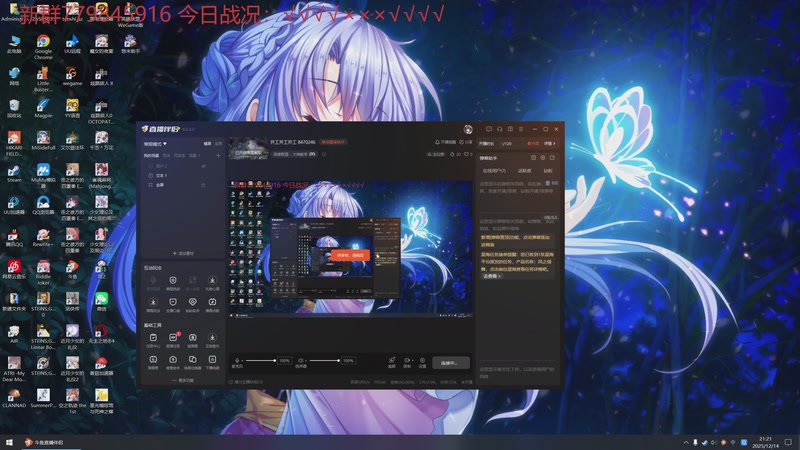Open the 下播提醒 tool icon

212,362
